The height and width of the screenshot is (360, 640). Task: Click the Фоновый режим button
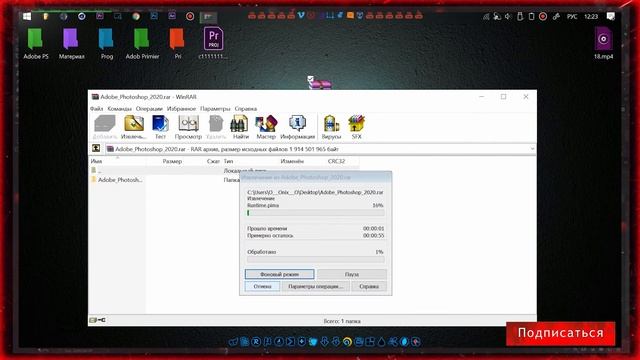(x=280, y=274)
